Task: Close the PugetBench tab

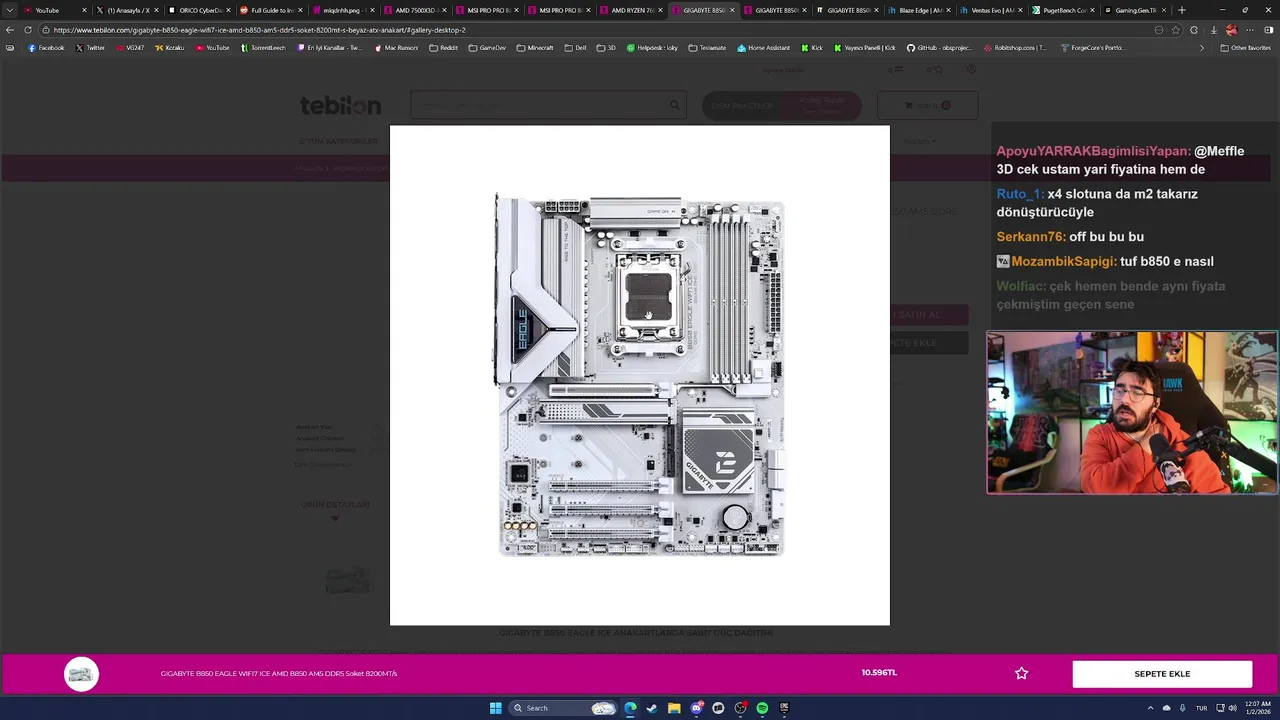Action: (x=1092, y=10)
